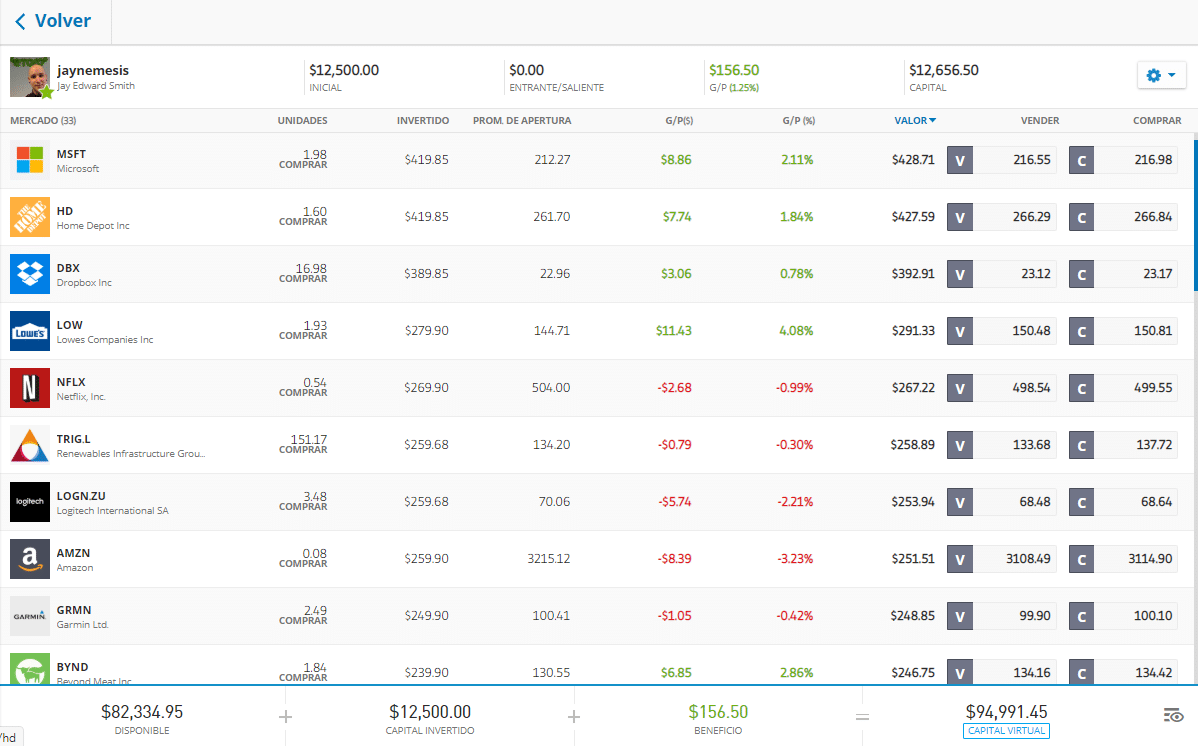The image size is (1198, 746).
Task: Open Dropbox Inc market name
Action: [84, 283]
